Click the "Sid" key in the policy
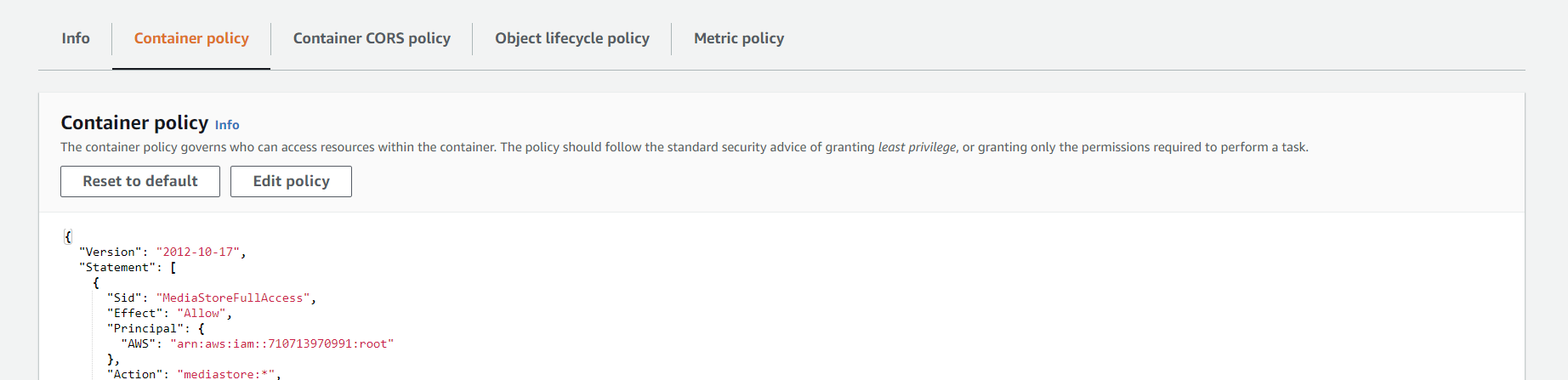1568x380 pixels. click(x=124, y=298)
